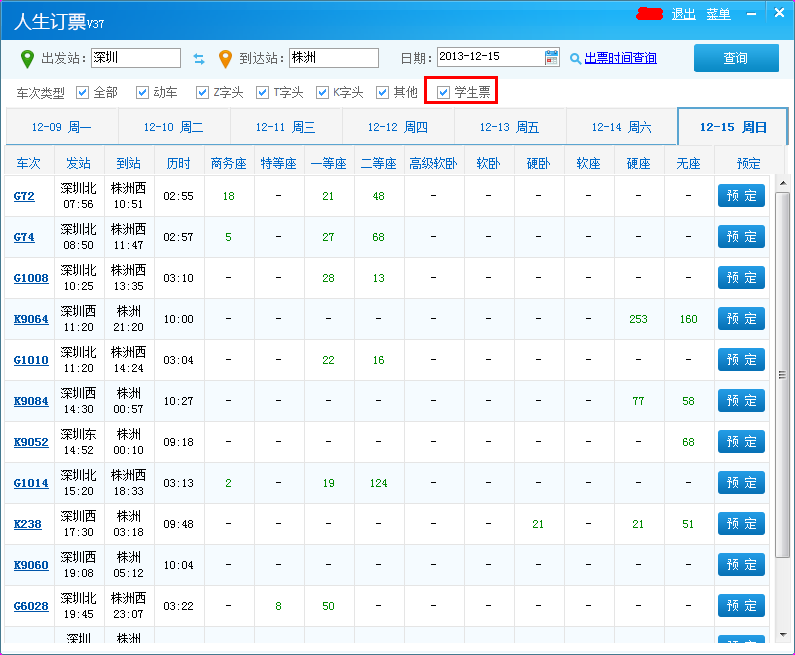
Task: Open train G72 details link
Action: pyautogui.click(x=24, y=196)
